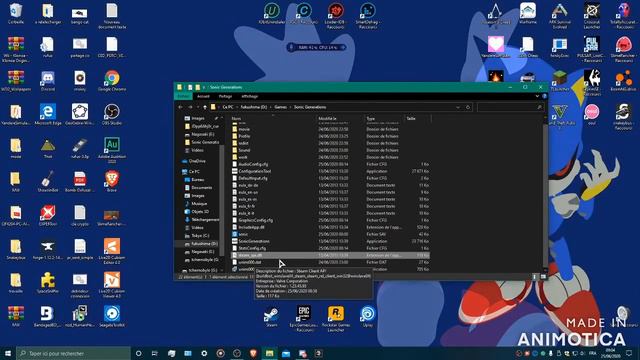The height and width of the screenshot is (360, 640).
Task: Switch to the Partage ribbon tab
Action: 225,96
